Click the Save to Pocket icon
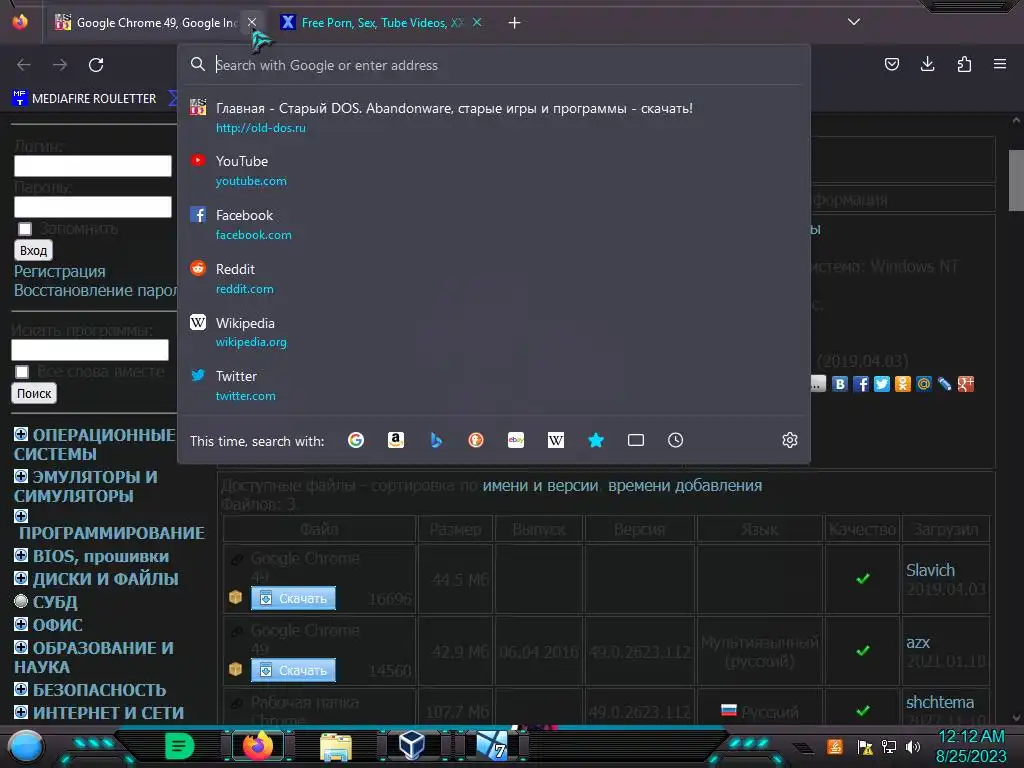Image resolution: width=1024 pixels, height=768 pixels. (891, 64)
